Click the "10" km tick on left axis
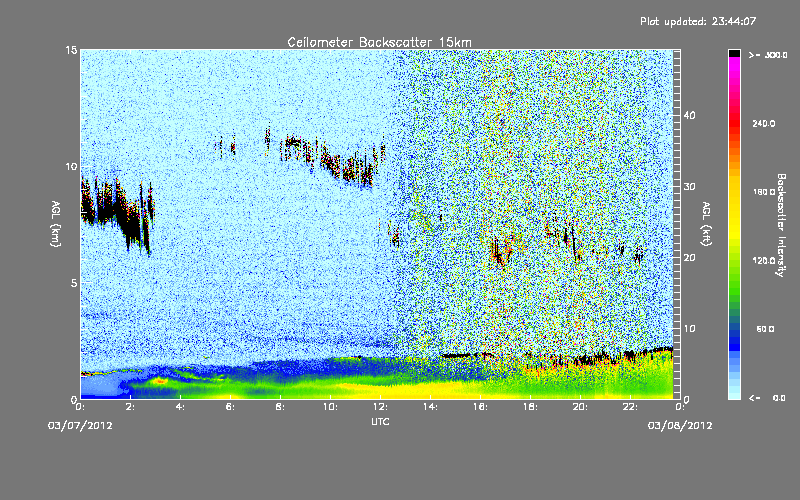 click(71, 167)
